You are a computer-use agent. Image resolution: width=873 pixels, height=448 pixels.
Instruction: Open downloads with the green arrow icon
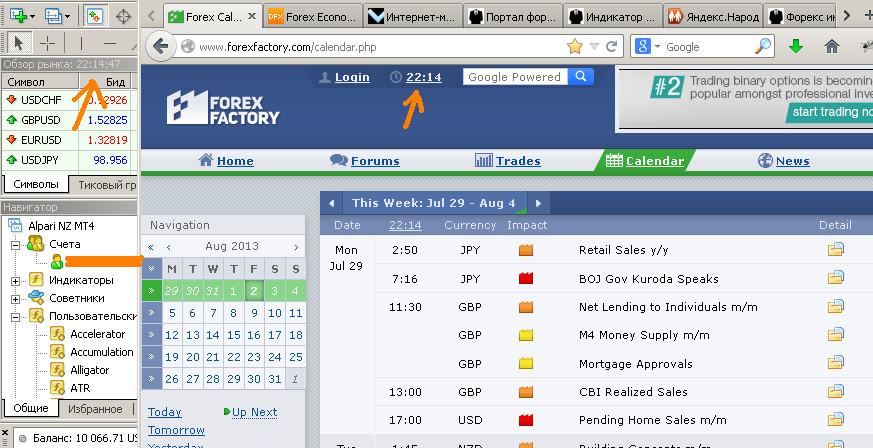point(796,47)
